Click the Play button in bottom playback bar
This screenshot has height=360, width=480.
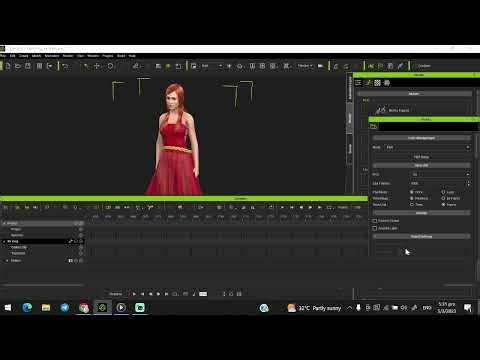[134, 294]
